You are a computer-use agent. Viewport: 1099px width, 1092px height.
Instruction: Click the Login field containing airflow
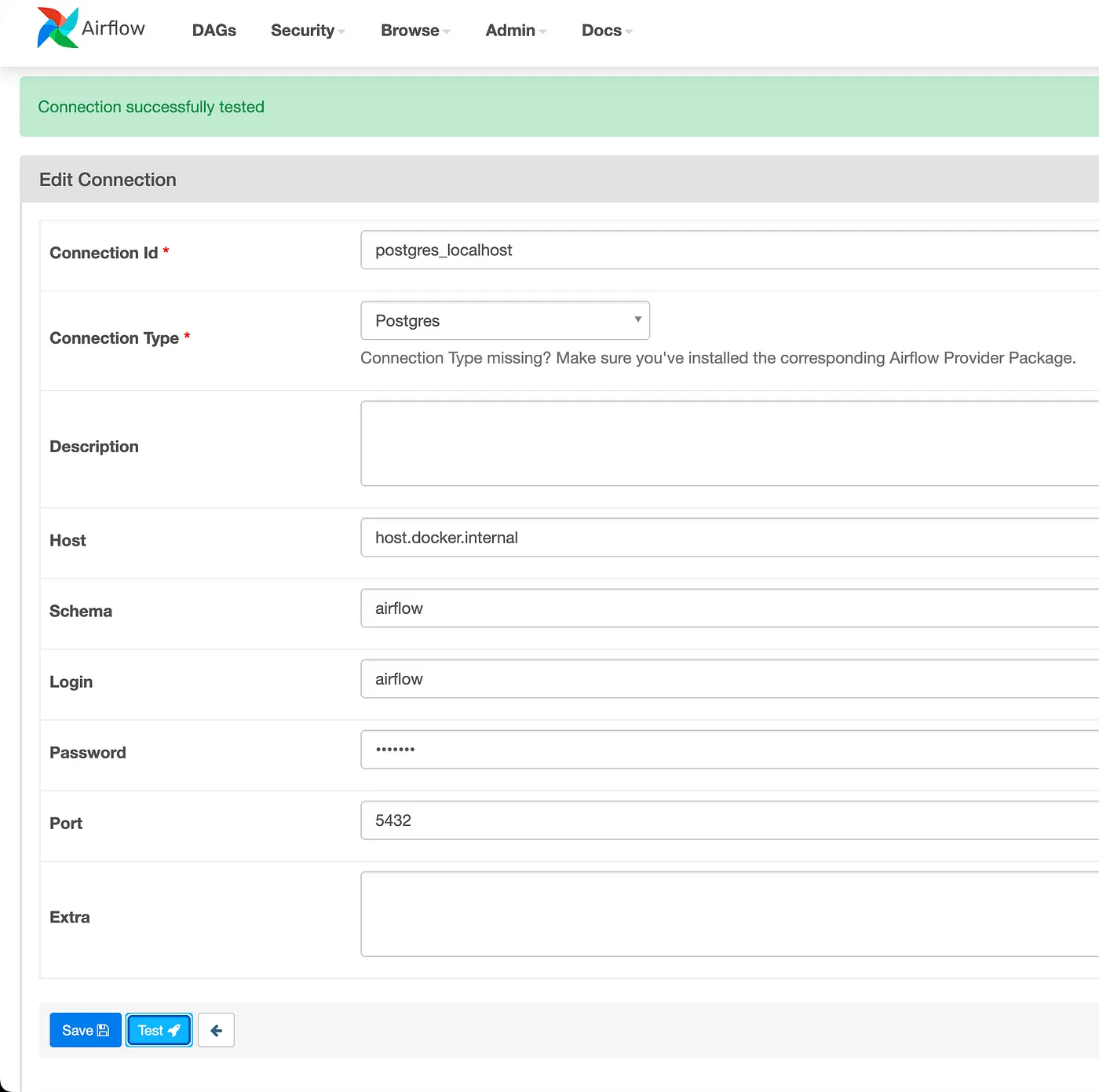click(x=729, y=678)
